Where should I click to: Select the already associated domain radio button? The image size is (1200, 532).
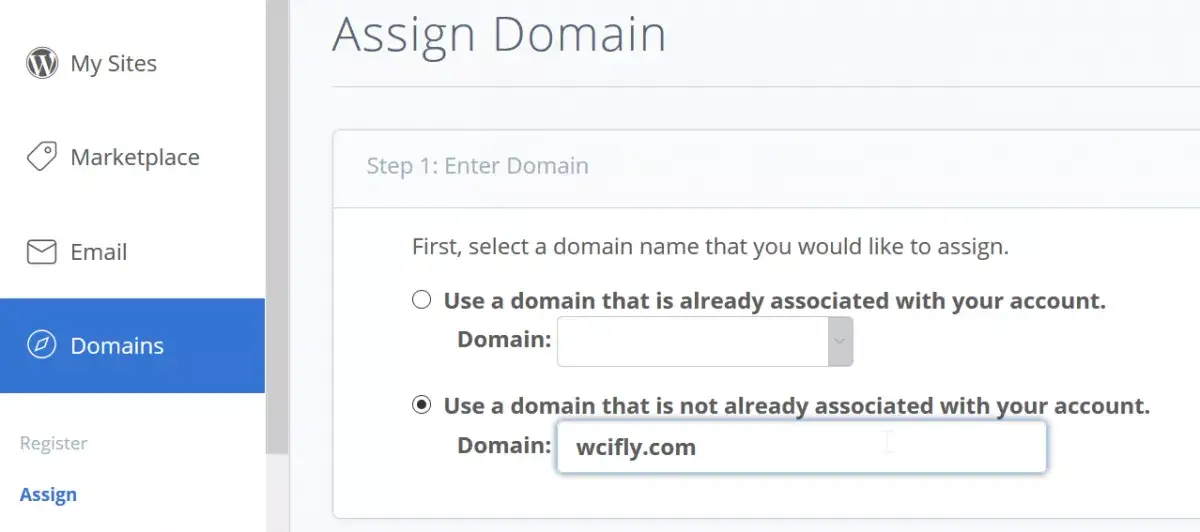pos(422,300)
